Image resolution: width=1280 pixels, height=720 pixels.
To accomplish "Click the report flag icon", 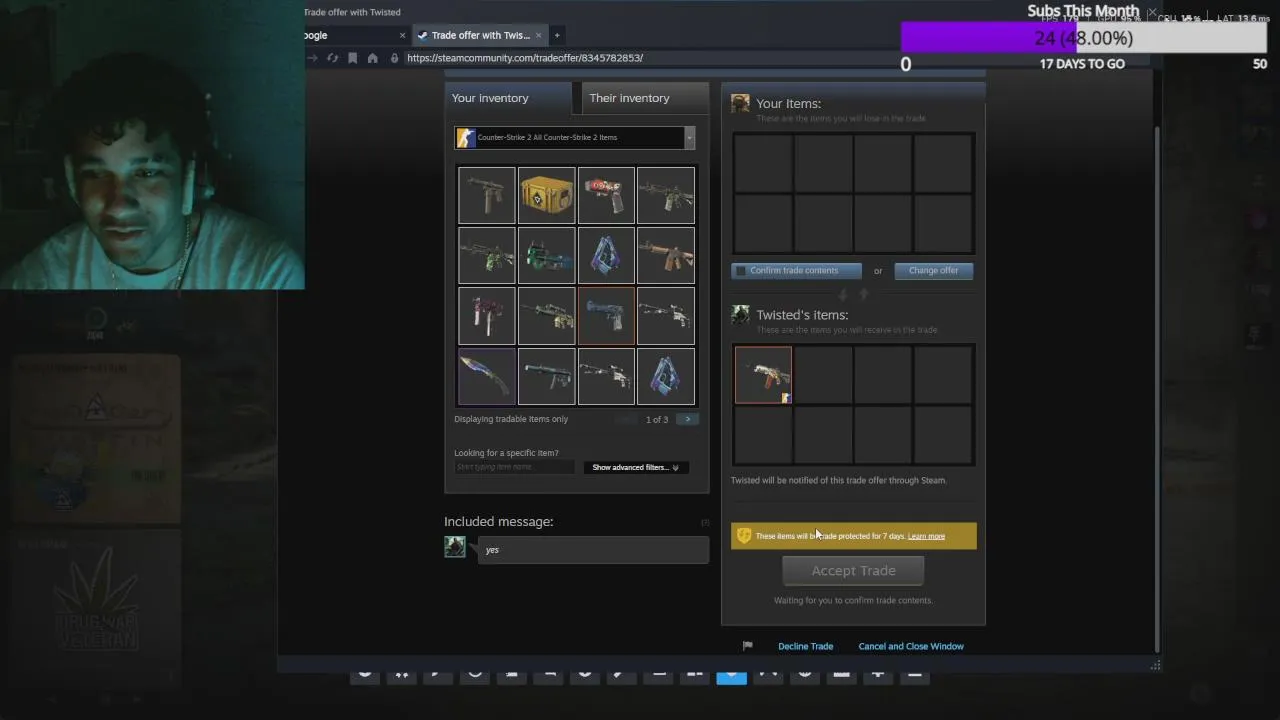I will (x=747, y=646).
